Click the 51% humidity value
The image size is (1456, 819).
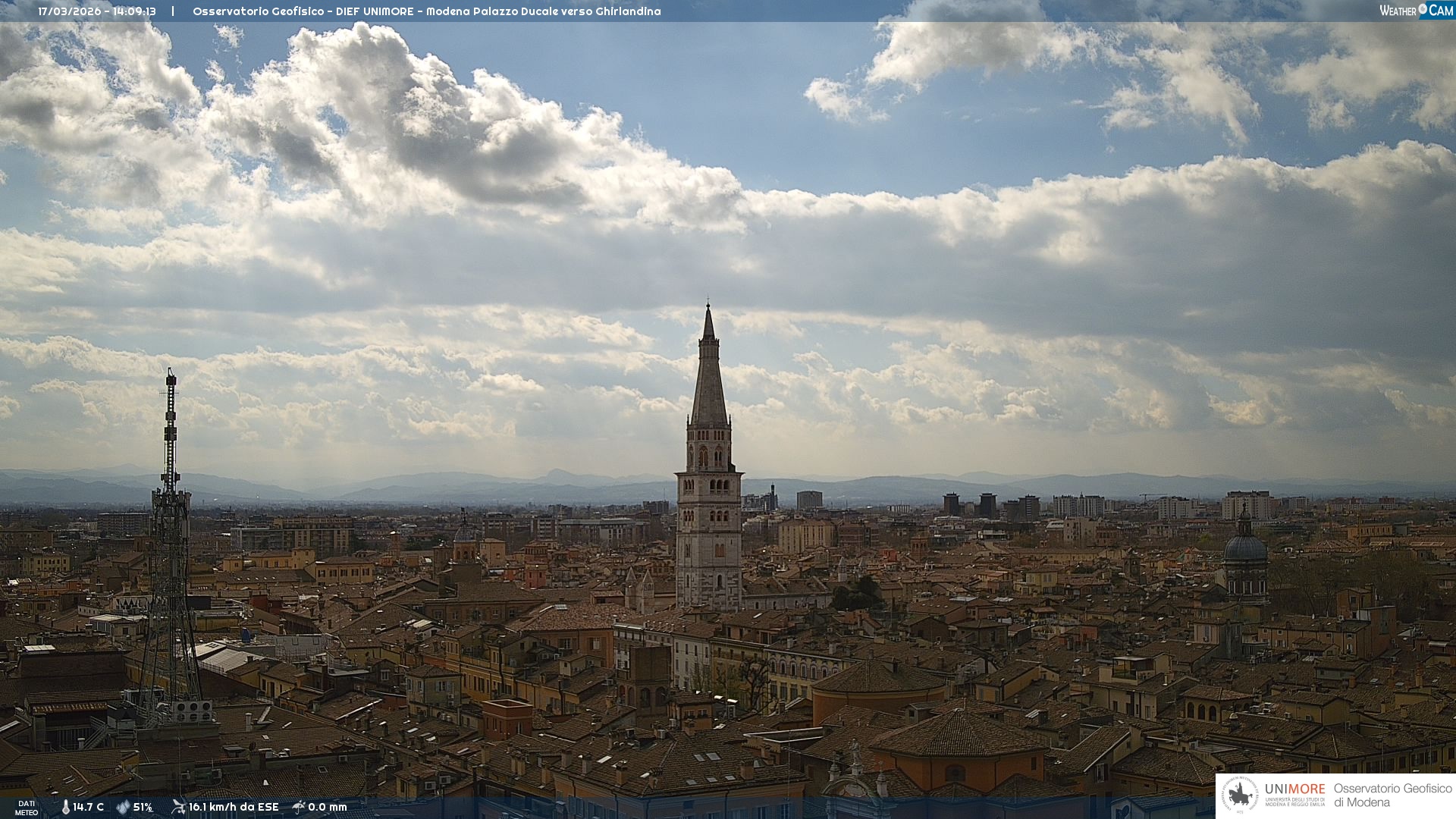point(143,808)
